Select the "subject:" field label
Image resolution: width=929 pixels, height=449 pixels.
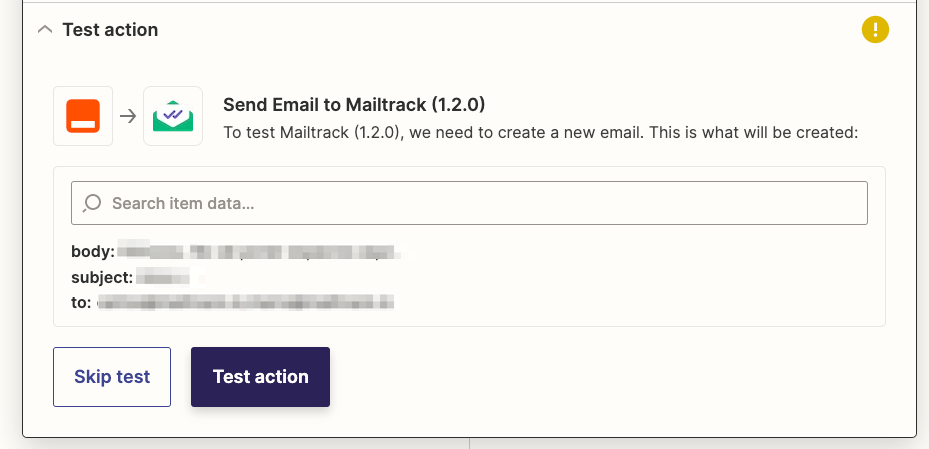102,276
